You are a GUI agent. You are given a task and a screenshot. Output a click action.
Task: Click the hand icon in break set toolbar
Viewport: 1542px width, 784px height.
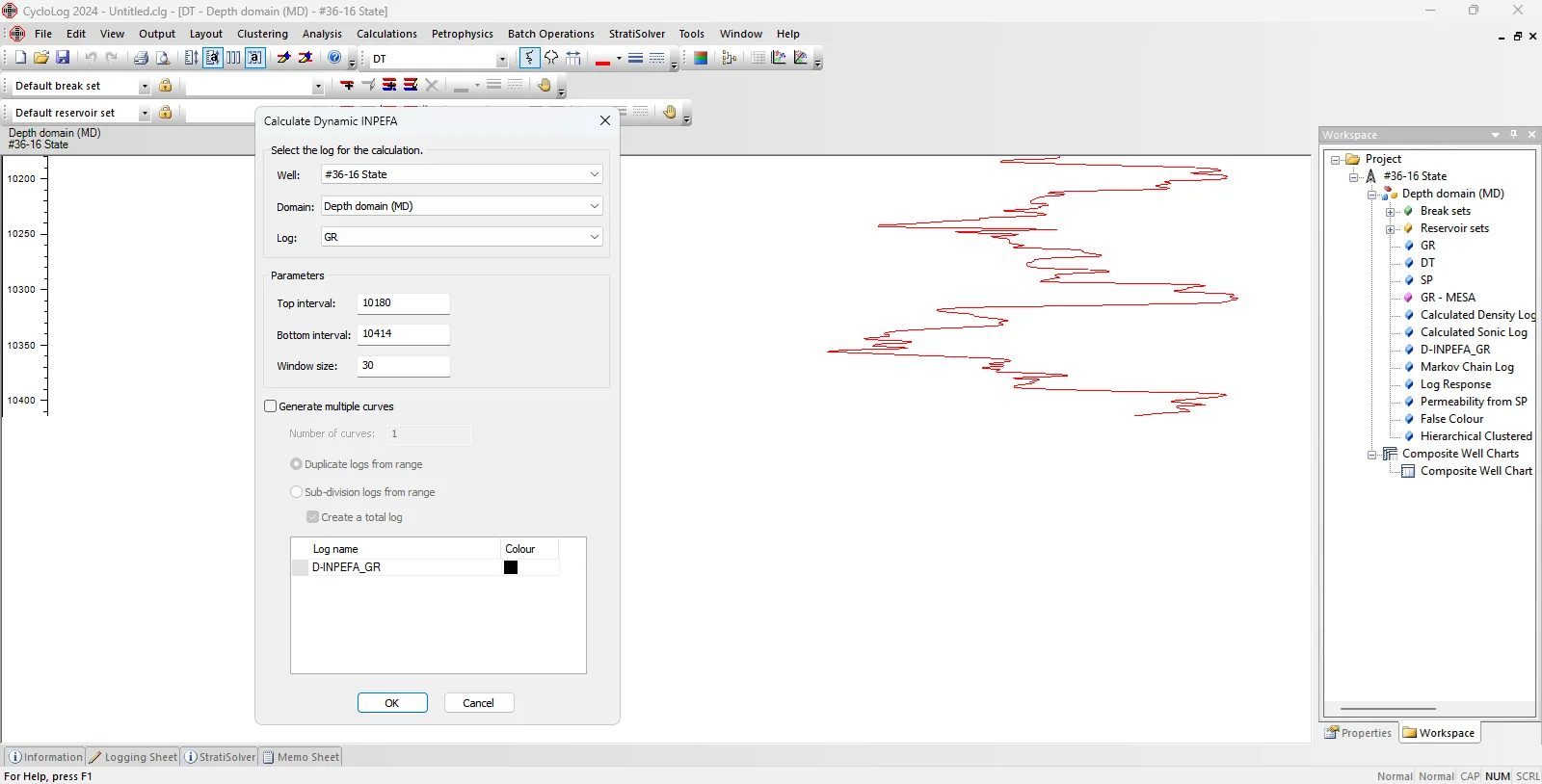click(545, 85)
